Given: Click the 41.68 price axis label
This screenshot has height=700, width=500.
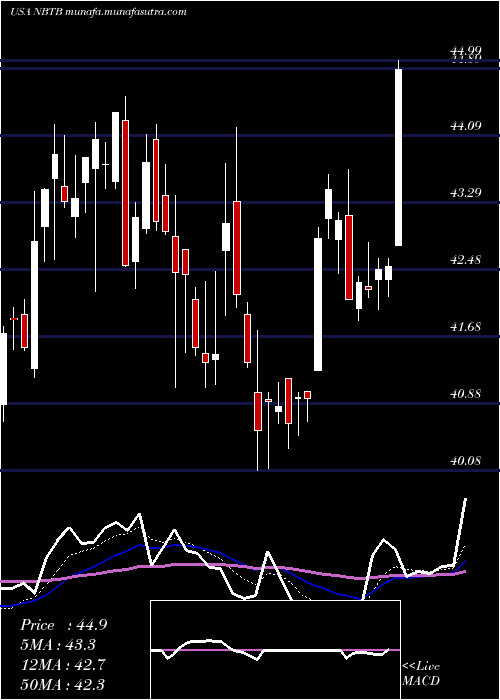Looking at the screenshot, I should pos(467,327).
